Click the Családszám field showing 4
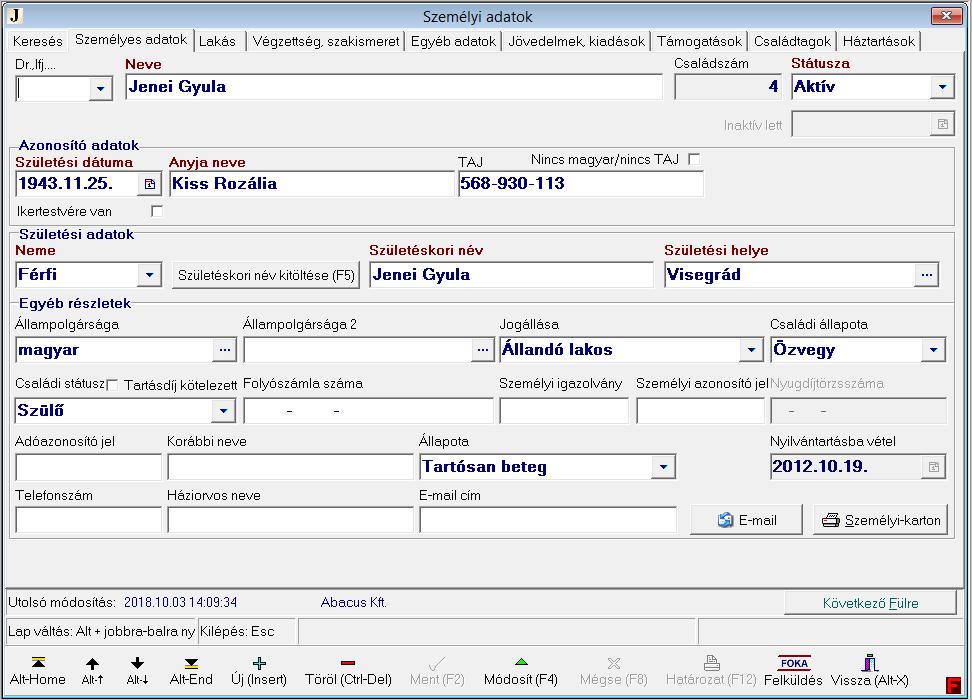The image size is (972, 700). (x=728, y=87)
